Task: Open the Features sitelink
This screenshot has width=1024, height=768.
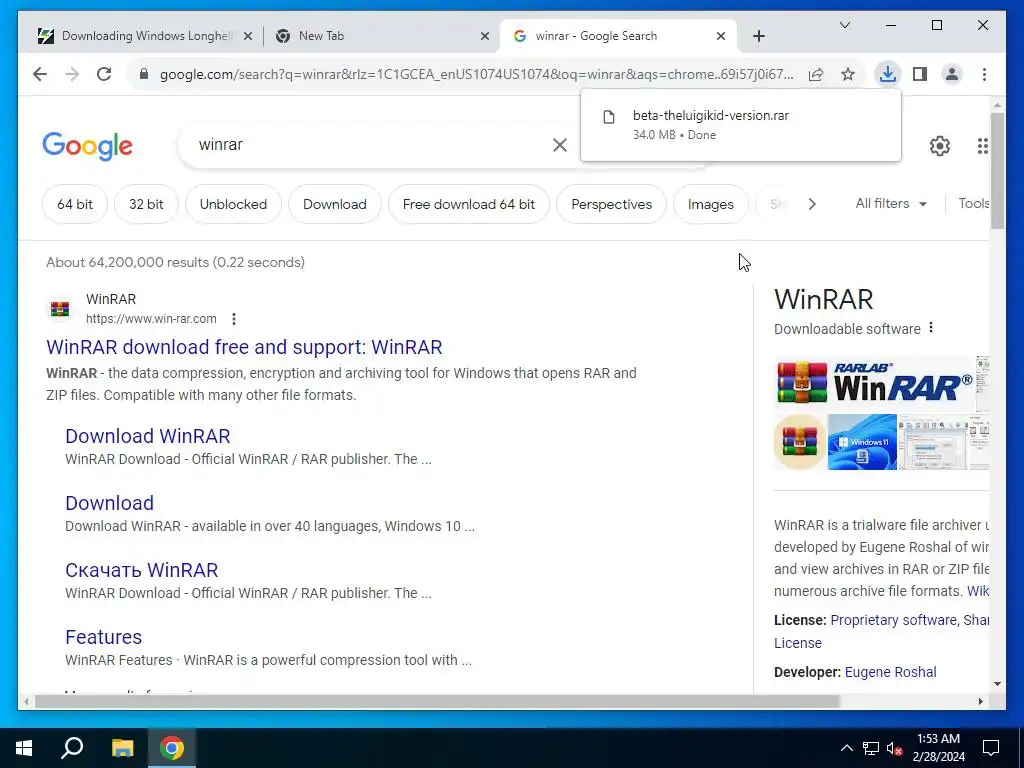Action: [x=103, y=637]
